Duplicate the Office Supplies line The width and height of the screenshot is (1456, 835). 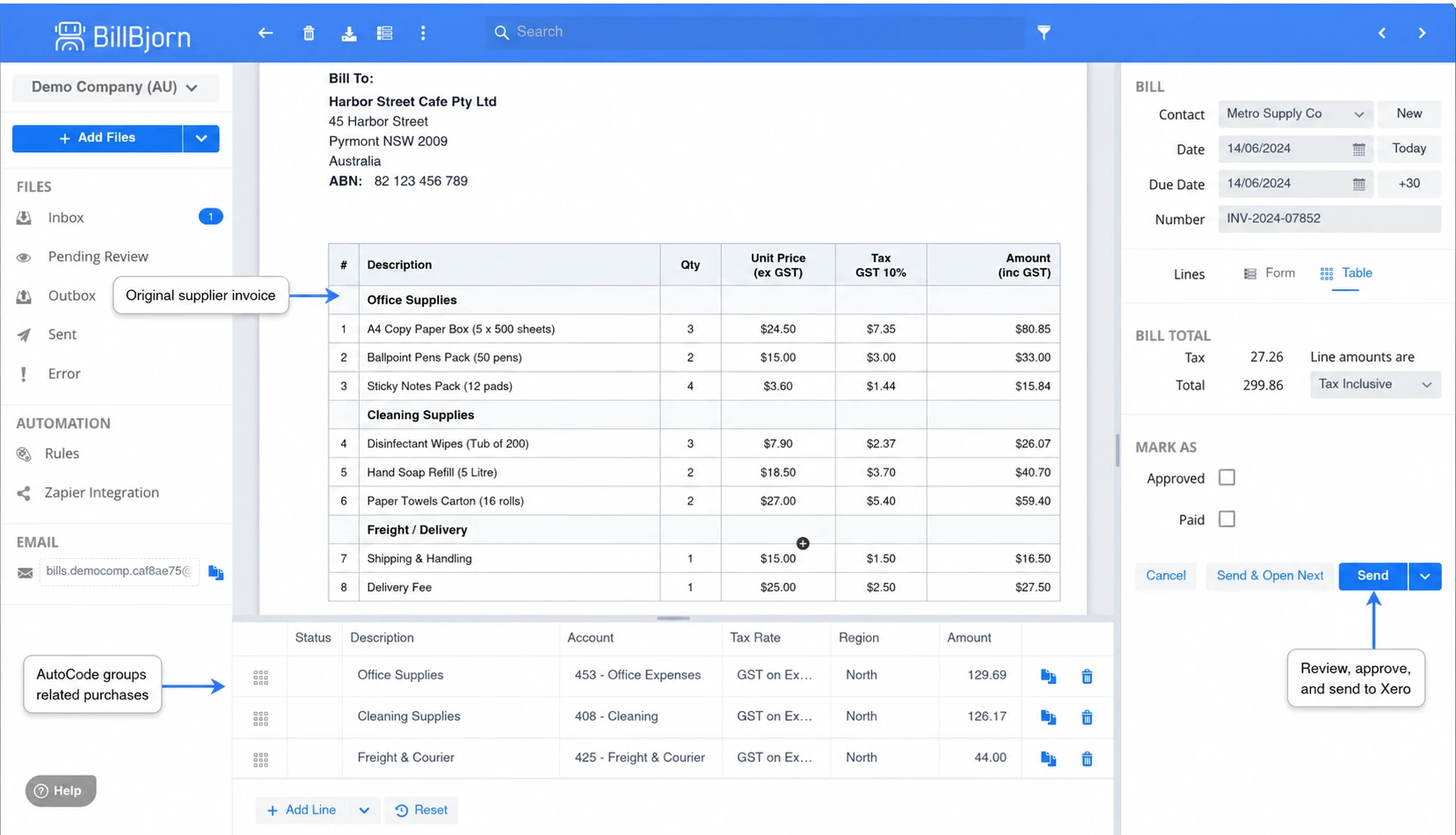pyautogui.click(x=1048, y=676)
